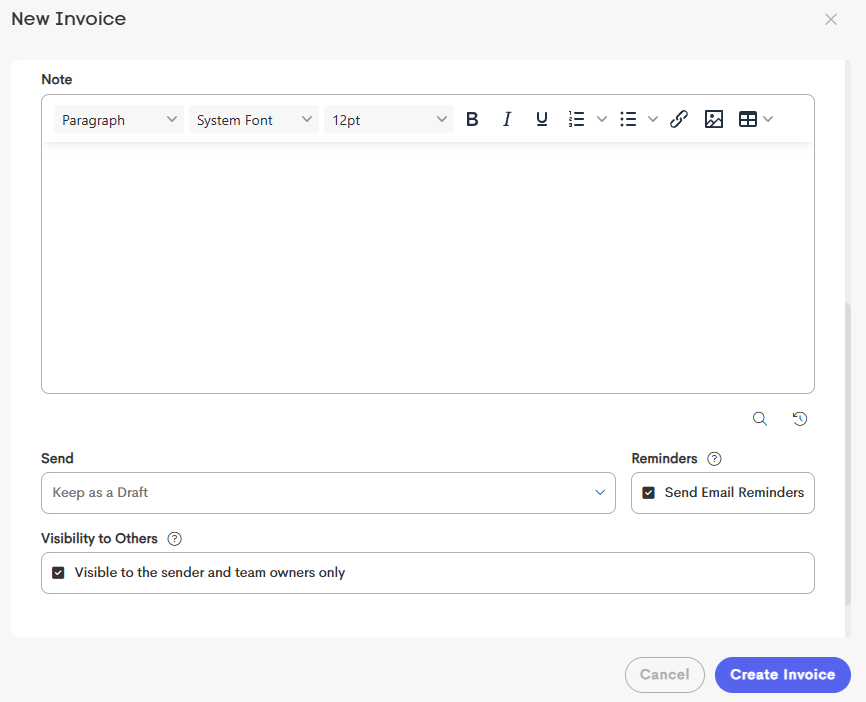Close the New Invoice dialog
The image size is (866, 702).
point(831,19)
